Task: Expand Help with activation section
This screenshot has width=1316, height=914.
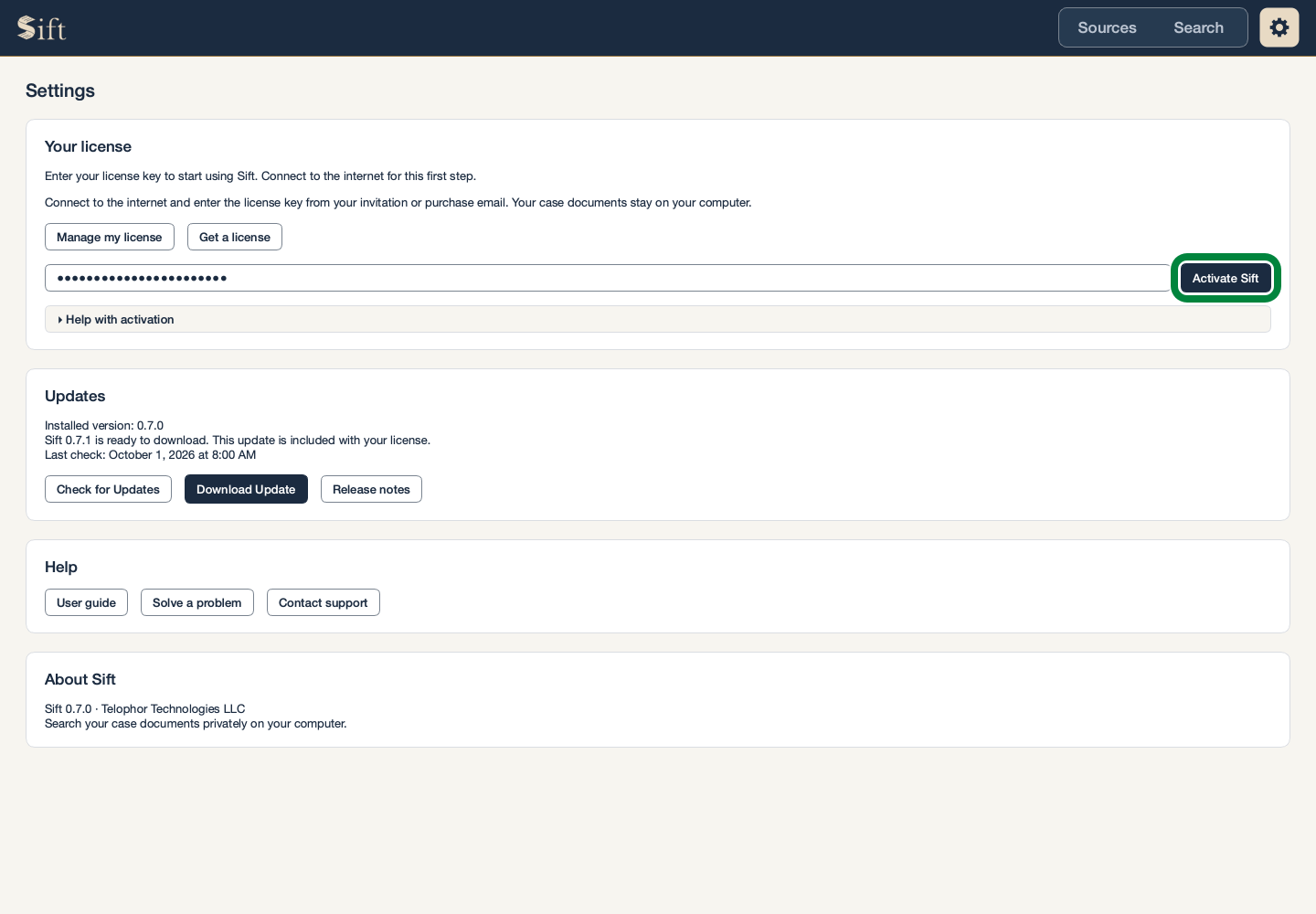Action: (x=658, y=319)
